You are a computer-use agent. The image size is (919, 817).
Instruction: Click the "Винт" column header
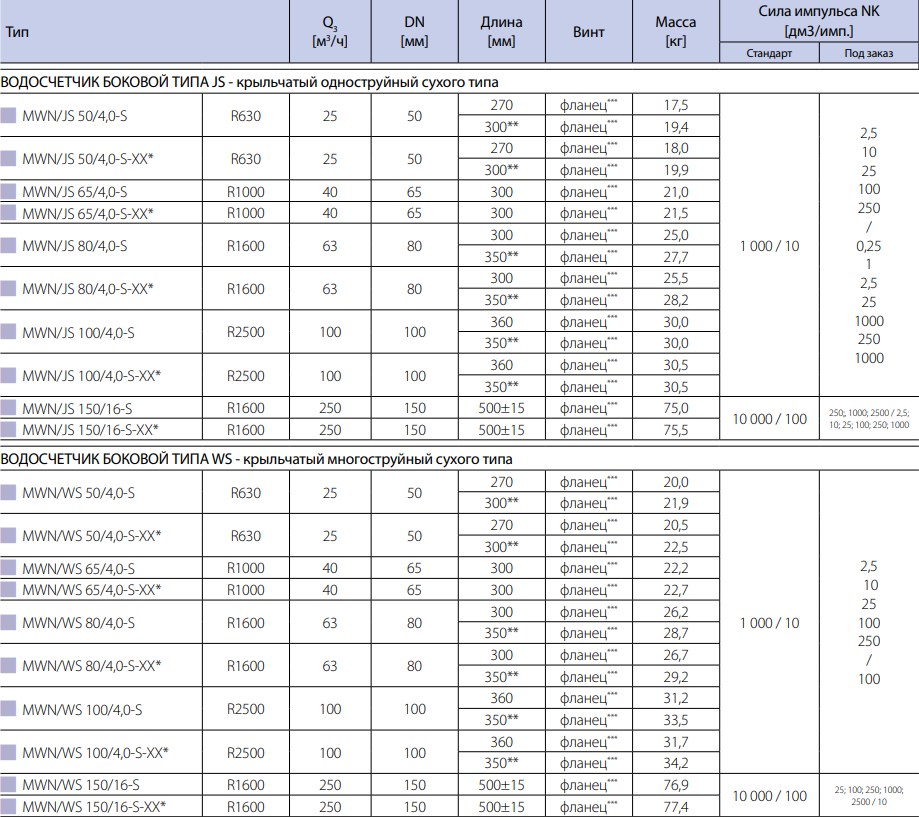[x=588, y=32]
